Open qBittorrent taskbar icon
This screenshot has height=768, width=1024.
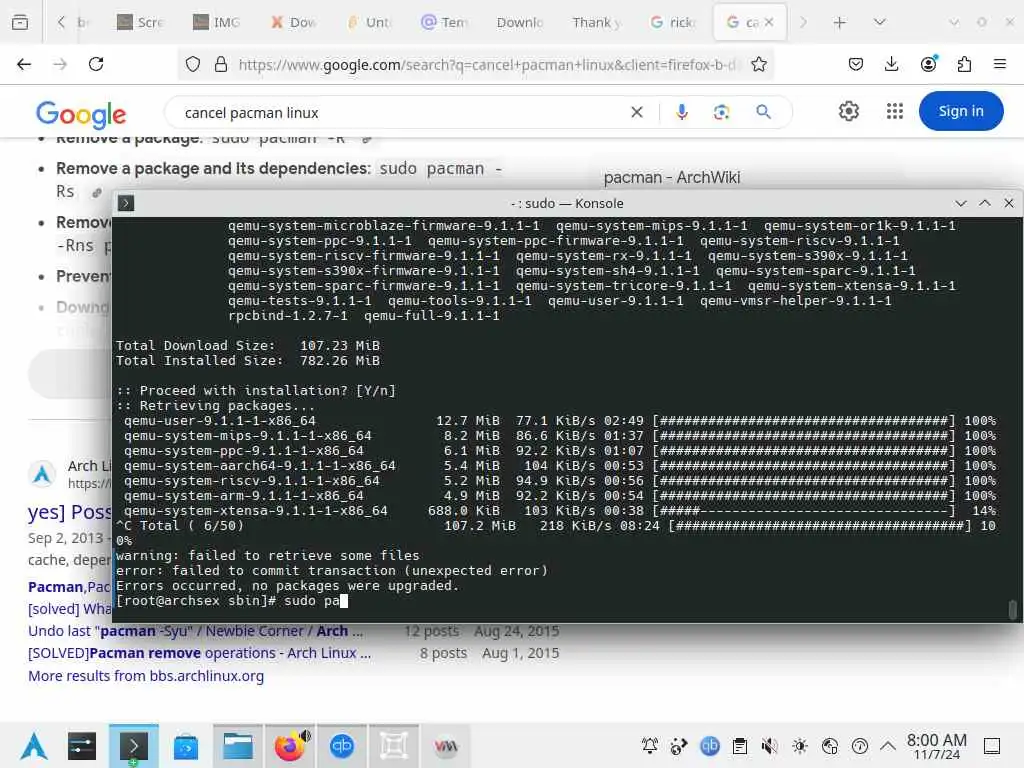(342, 746)
